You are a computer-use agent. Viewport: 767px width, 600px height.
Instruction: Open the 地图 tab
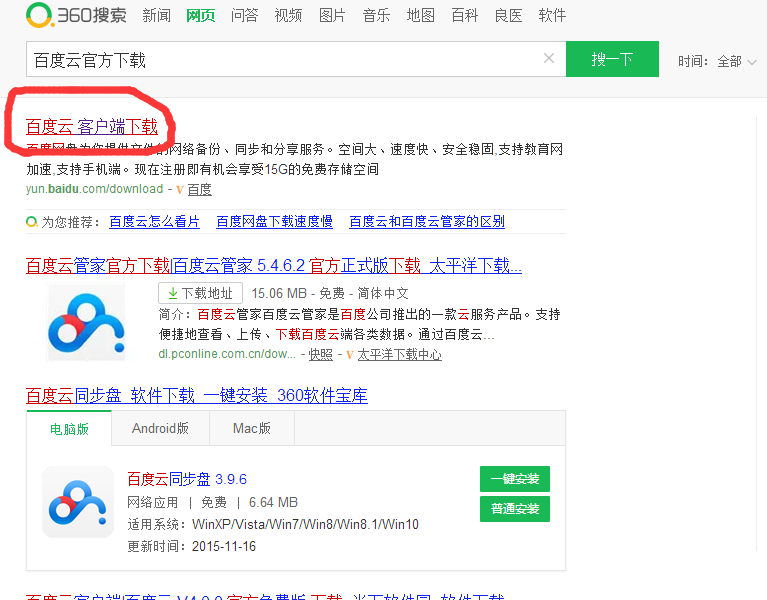420,16
